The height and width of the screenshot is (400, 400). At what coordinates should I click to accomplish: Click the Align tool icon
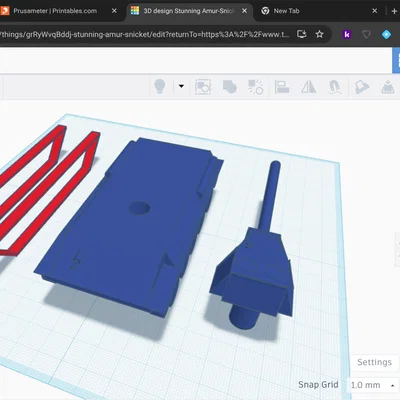(282, 87)
